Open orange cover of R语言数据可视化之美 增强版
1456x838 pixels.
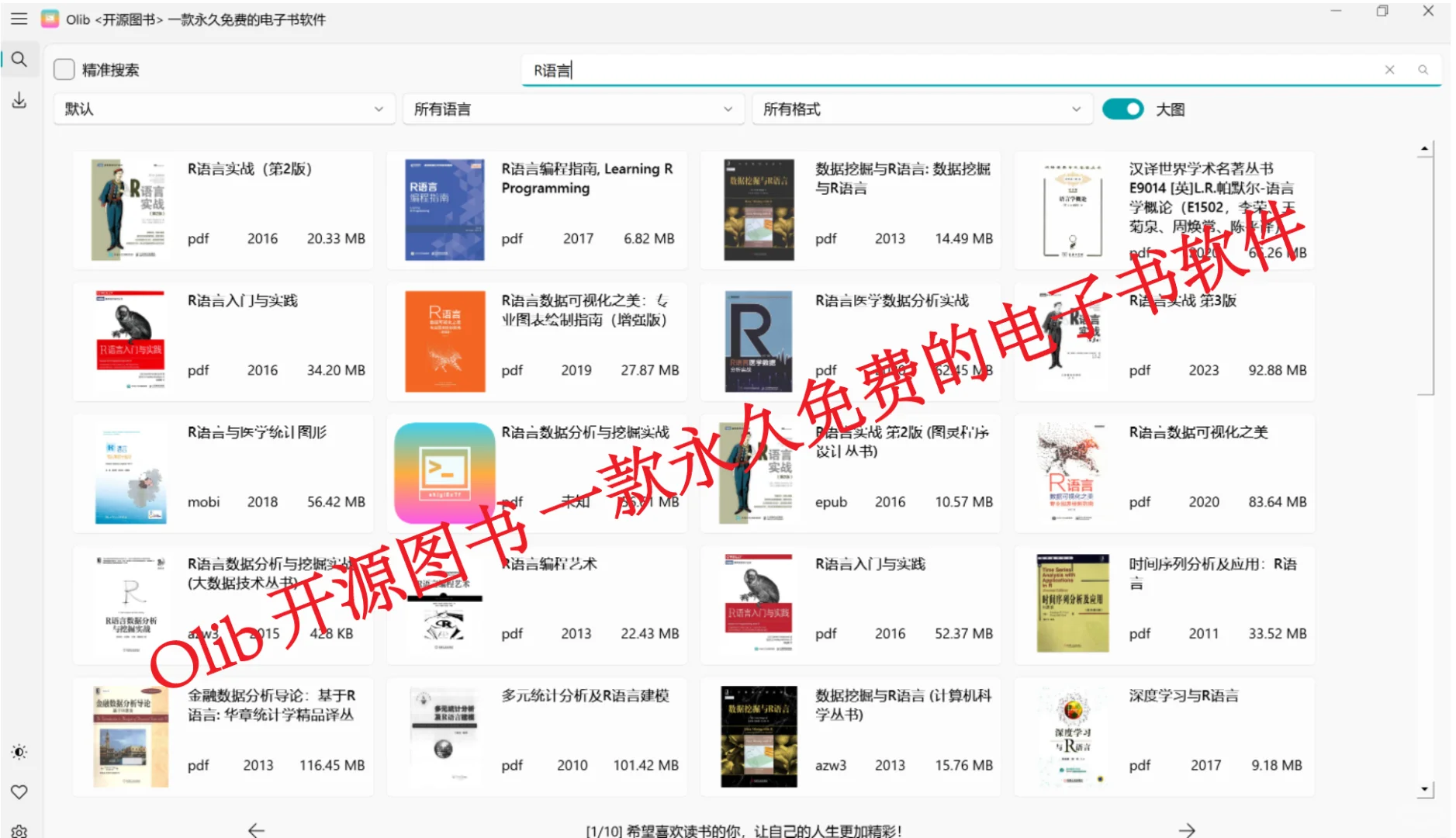pos(444,341)
